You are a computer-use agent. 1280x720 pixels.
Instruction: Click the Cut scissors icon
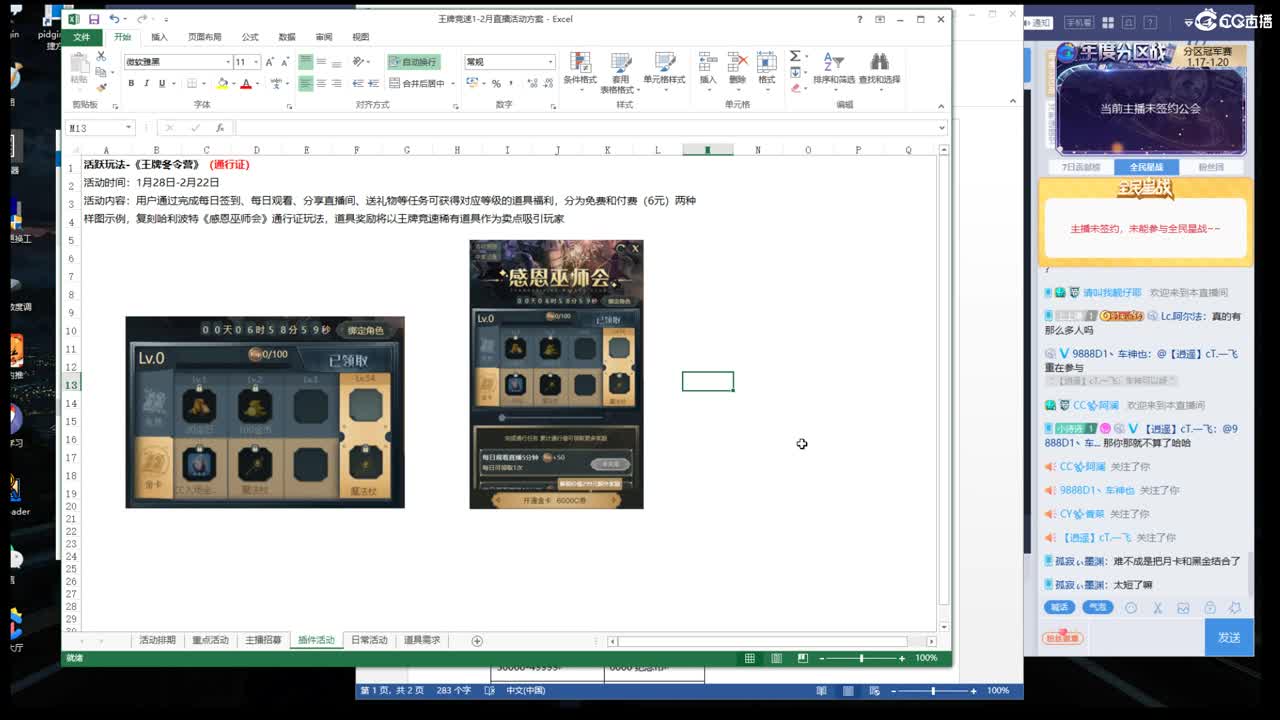tap(100, 58)
